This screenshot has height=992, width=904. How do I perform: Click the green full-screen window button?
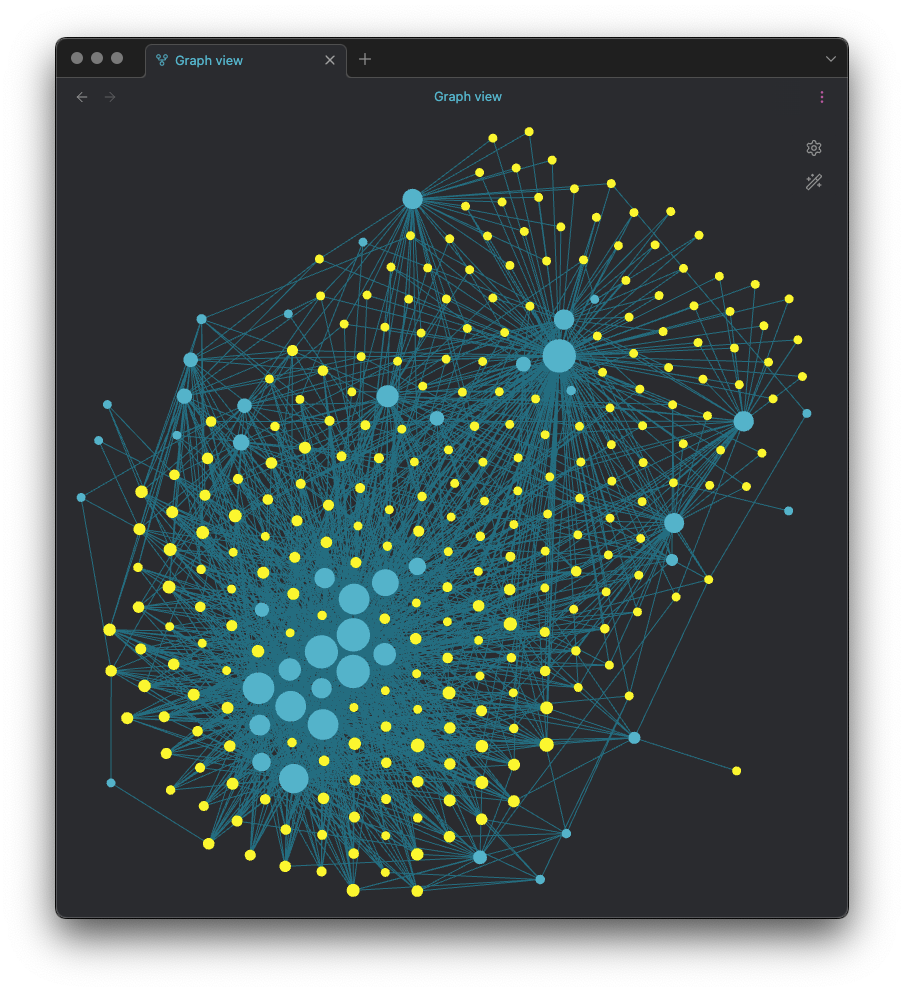click(117, 57)
